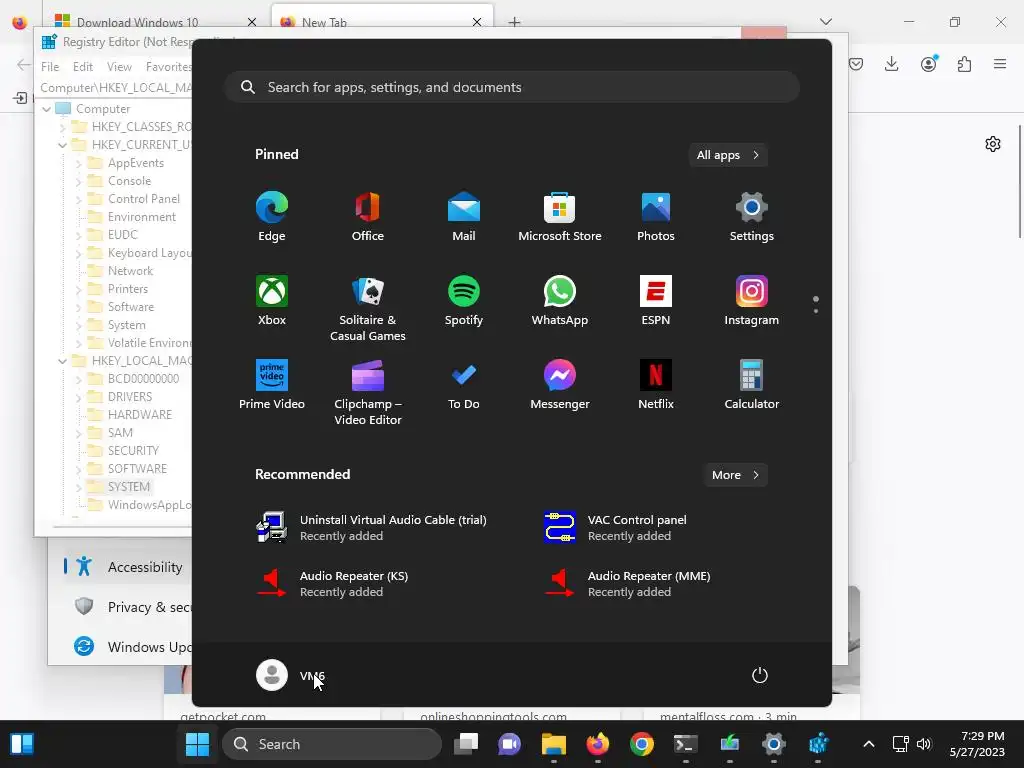This screenshot has height=768, width=1024.
Task: Open Spotify
Action: coord(464,300)
